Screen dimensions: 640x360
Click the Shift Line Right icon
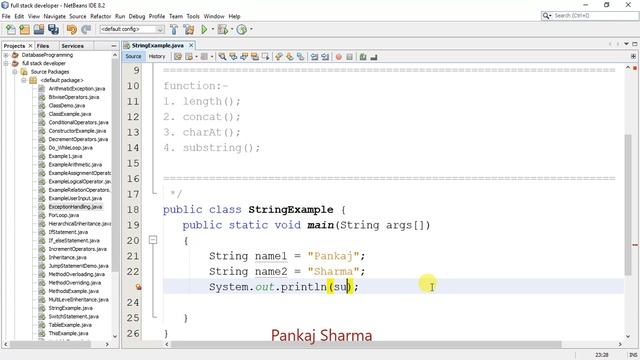click(x=325, y=57)
